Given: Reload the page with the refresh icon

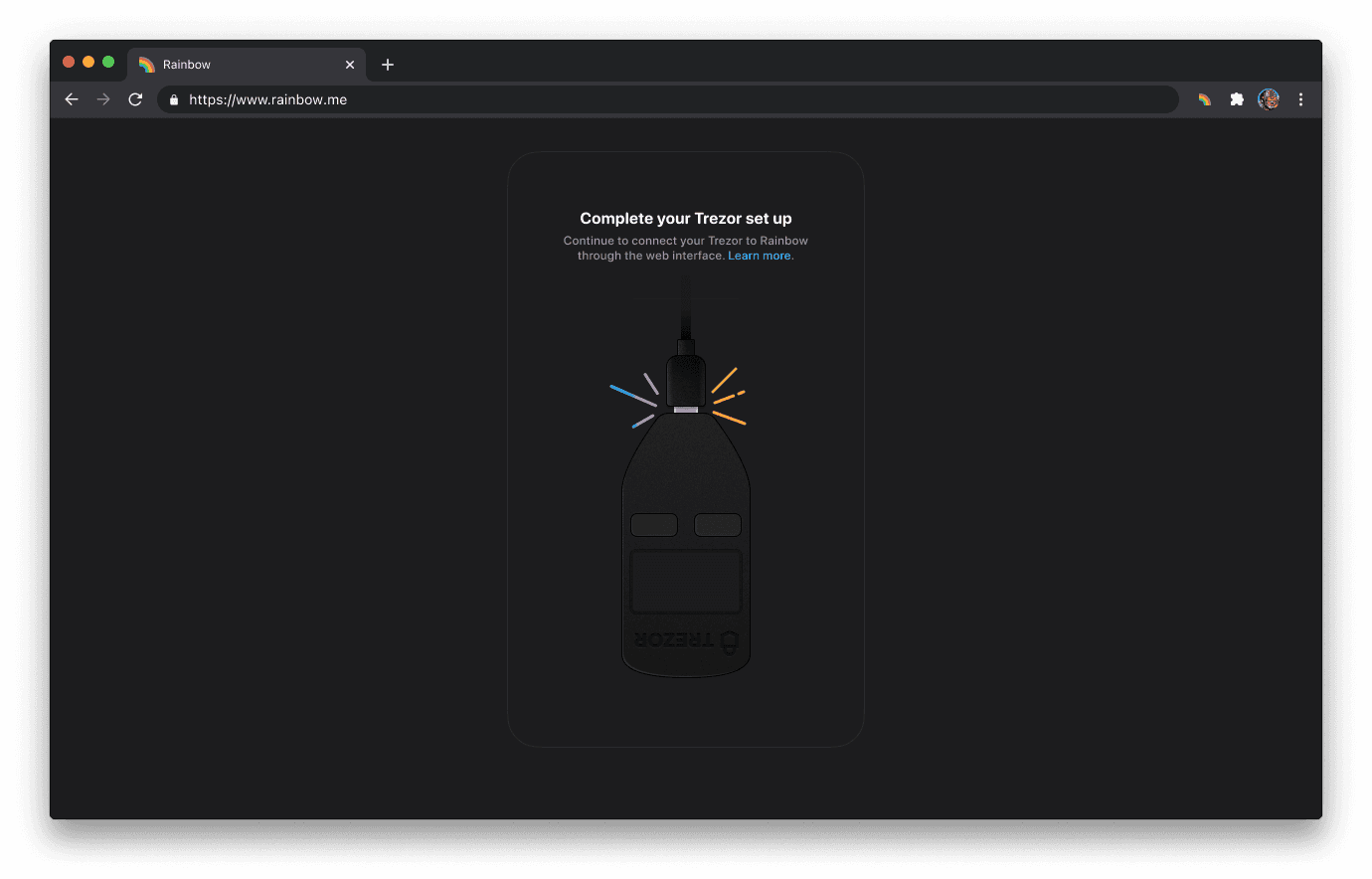Looking at the screenshot, I should click(135, 99).
